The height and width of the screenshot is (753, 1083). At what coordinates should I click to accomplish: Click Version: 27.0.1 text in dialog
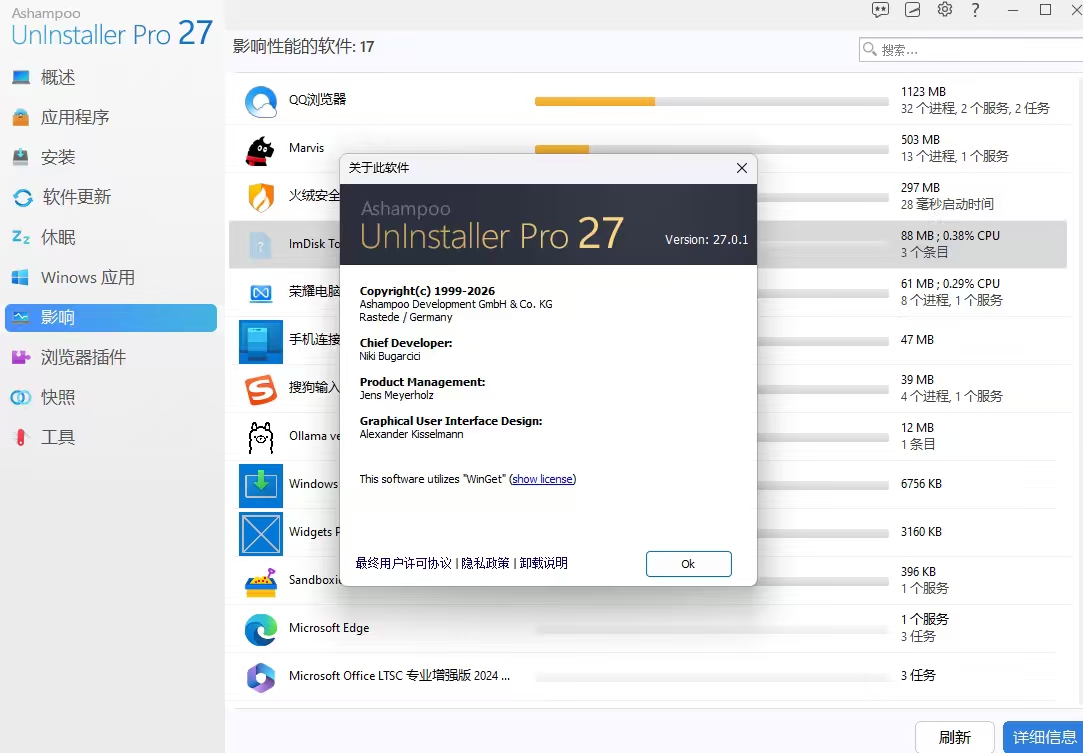[706, 240]
